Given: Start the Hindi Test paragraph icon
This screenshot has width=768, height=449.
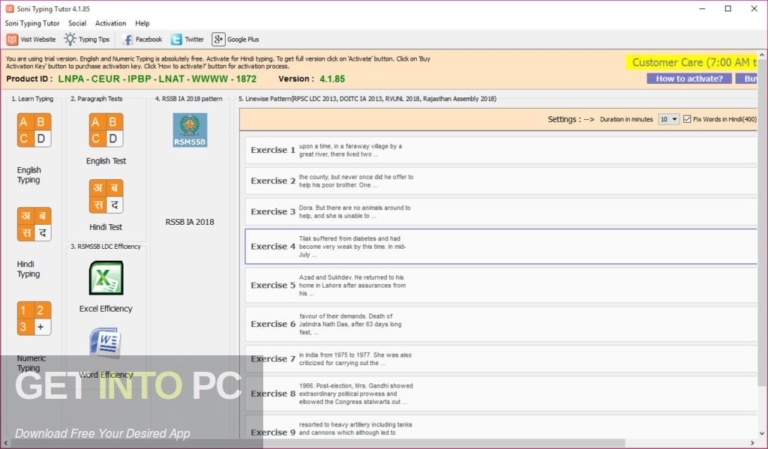Looking at the screenshot, I should [106, 196].
